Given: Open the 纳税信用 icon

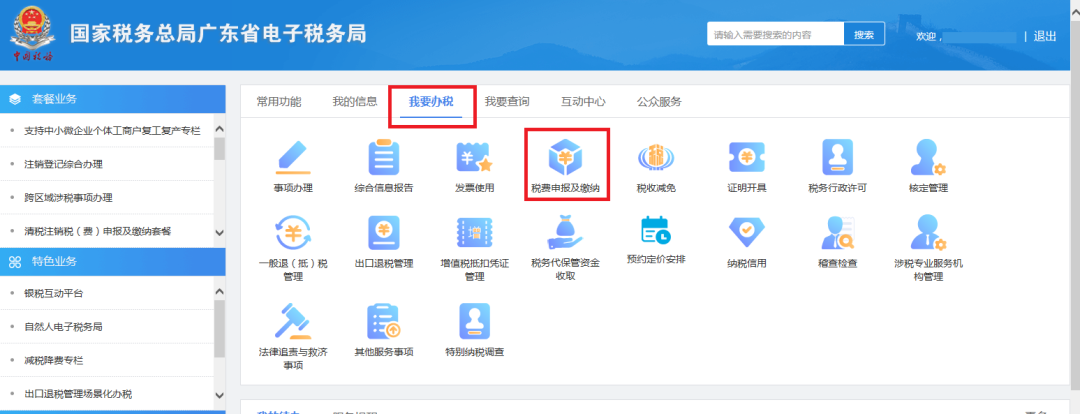Looking at the screenshot, I should 747,233.
